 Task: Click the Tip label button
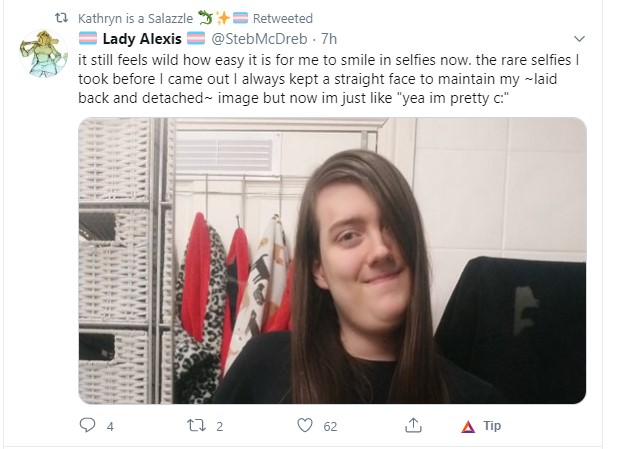coord(492,426)
